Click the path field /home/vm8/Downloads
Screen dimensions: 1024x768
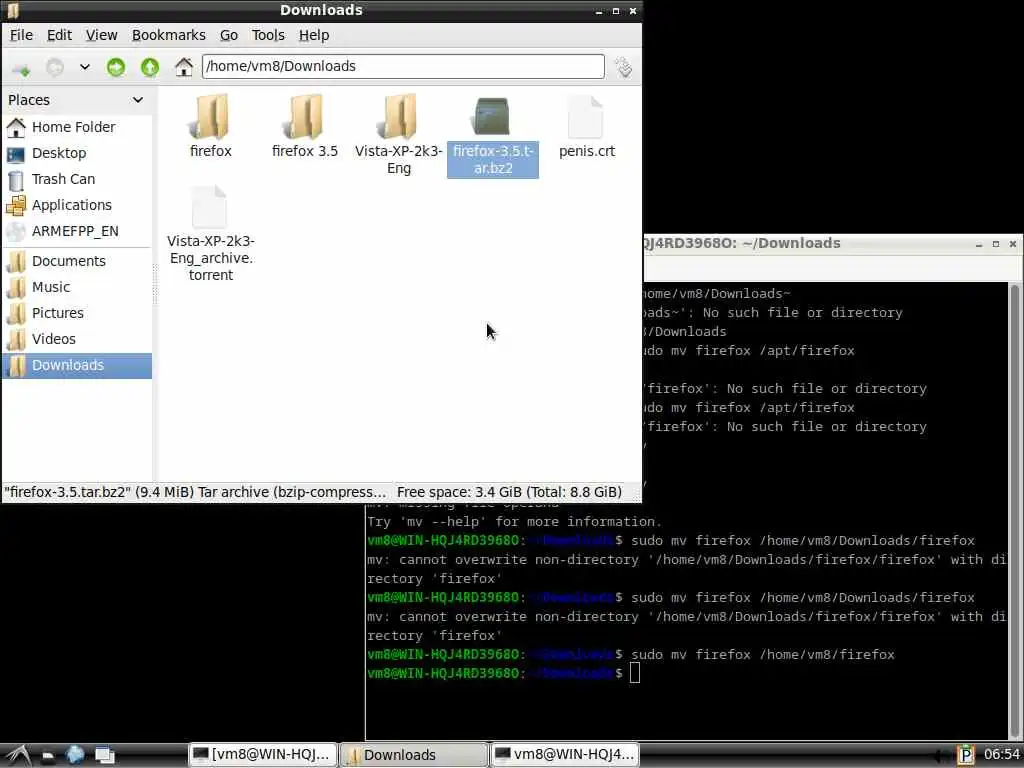click(x=403, y=66)
